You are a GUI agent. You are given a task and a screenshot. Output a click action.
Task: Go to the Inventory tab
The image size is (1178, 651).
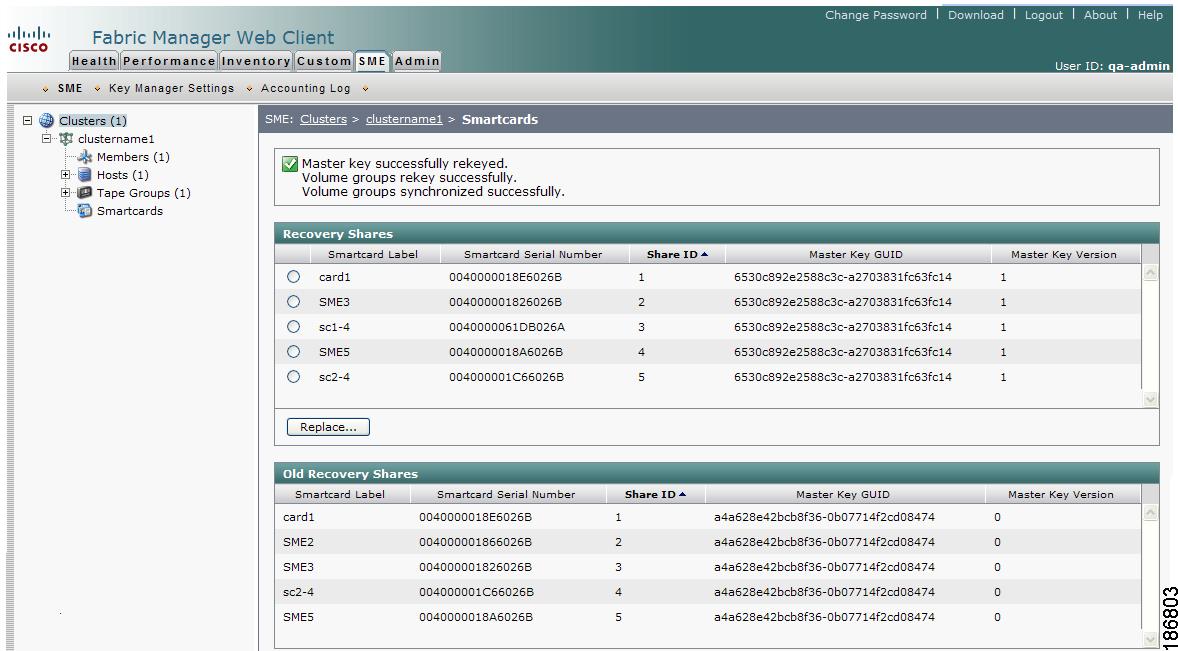click(x=256, y=62)
